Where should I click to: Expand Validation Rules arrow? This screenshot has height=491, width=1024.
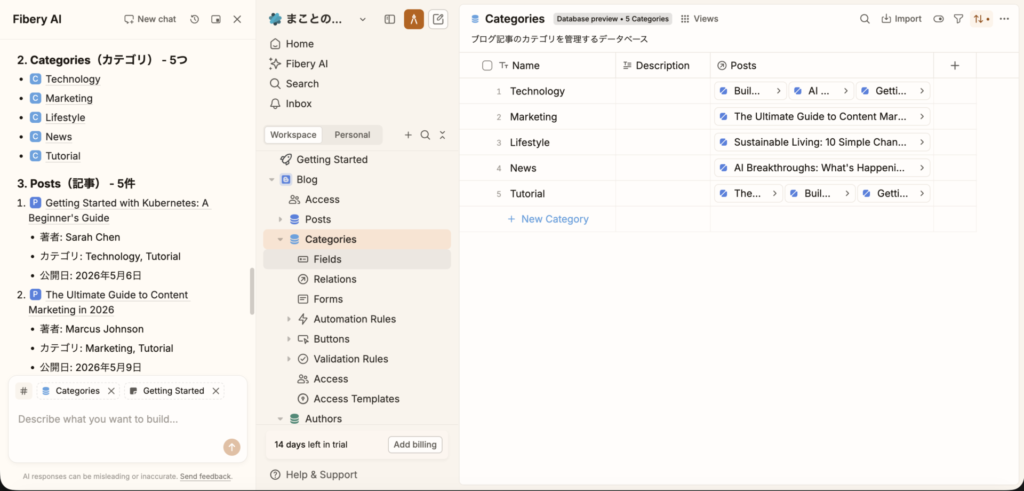coord(289,359)
